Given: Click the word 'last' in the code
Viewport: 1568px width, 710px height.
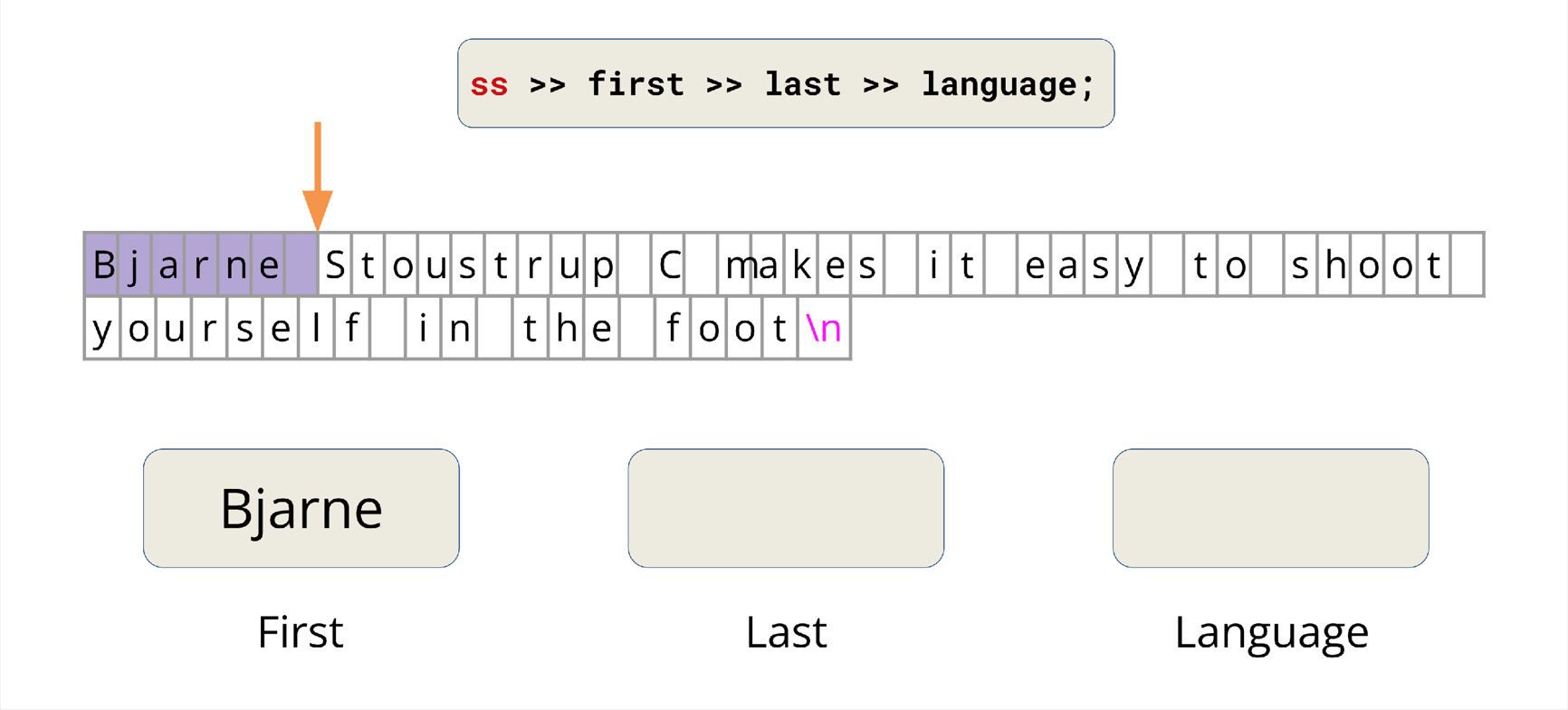Looking at the screenshot, I should point(802,85).
